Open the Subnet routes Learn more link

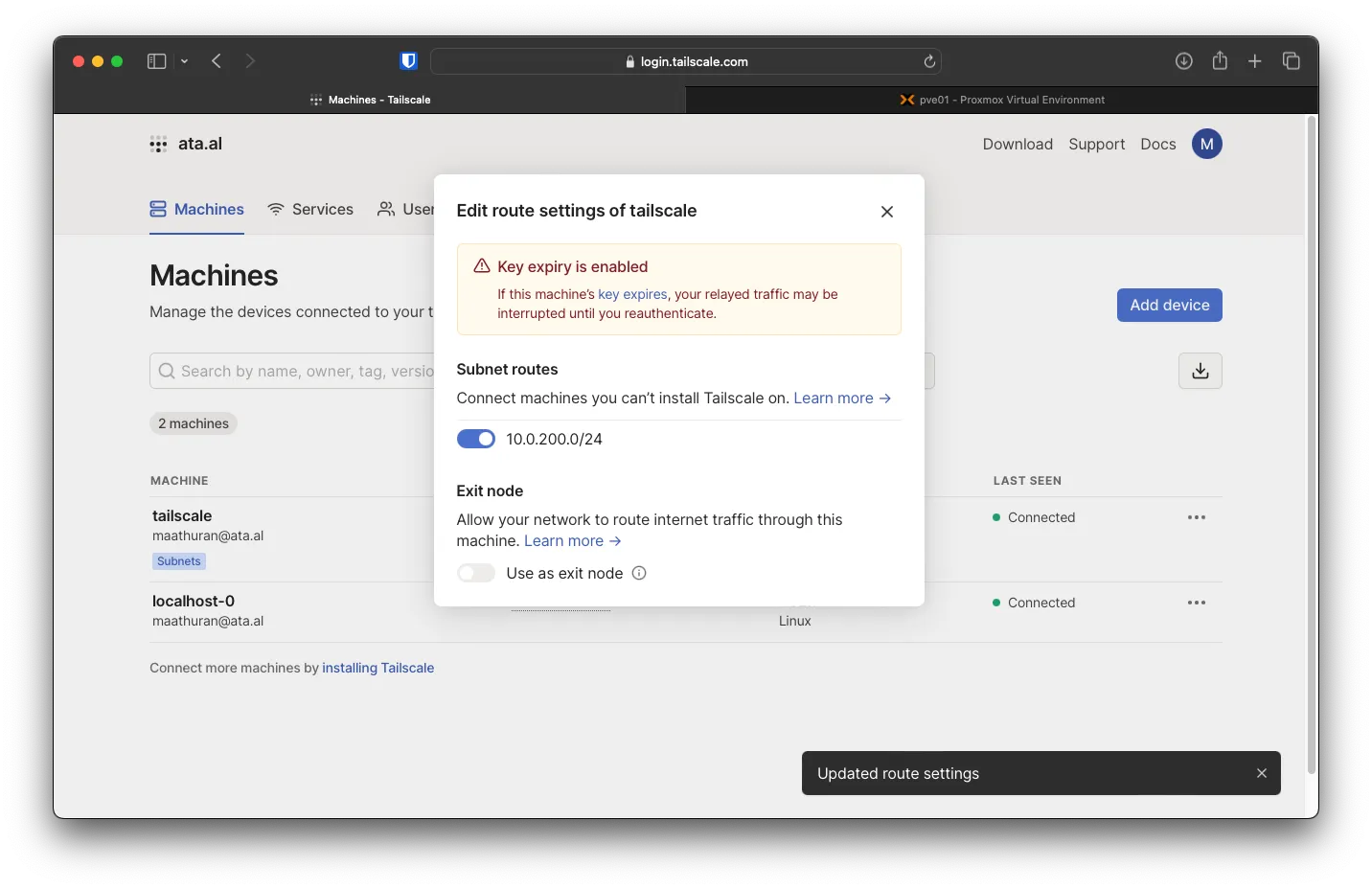[x=842, y=398]
